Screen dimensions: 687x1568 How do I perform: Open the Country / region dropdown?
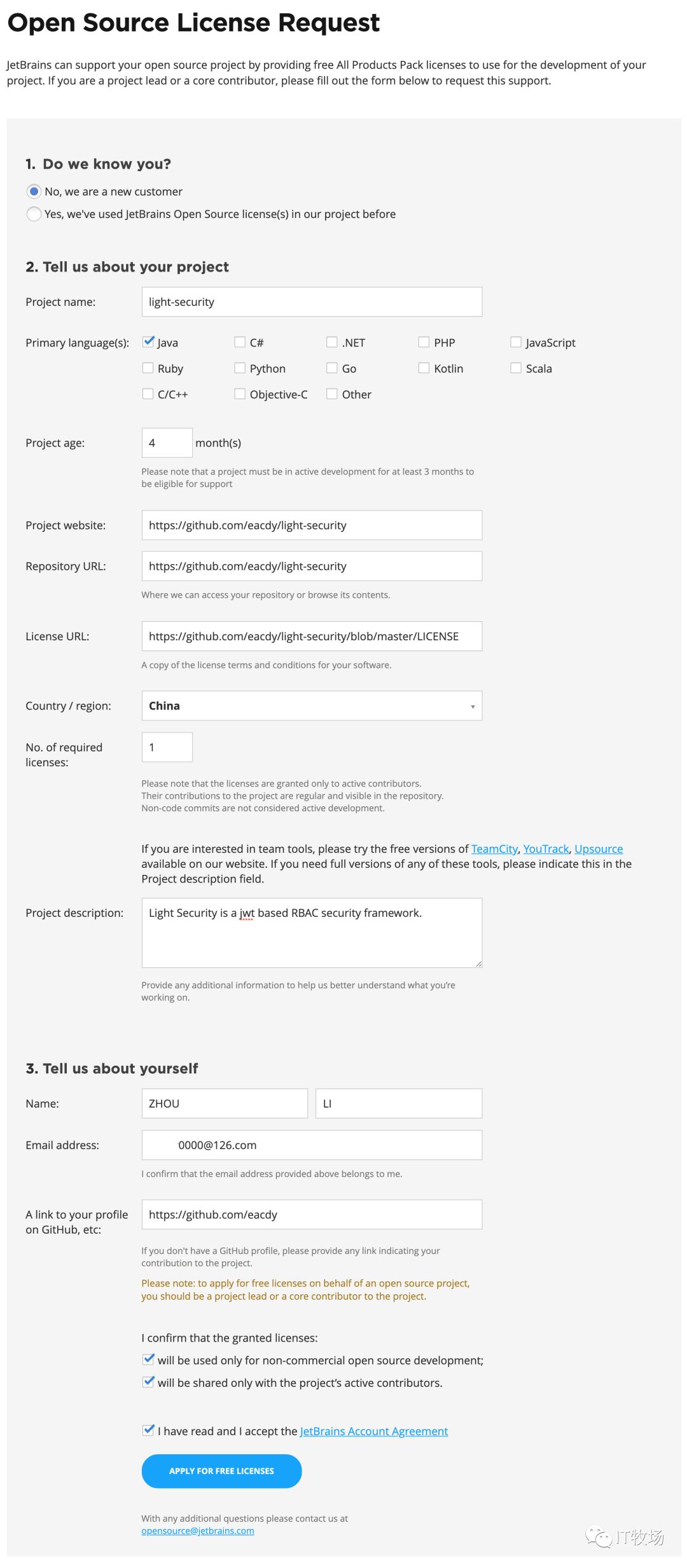pyautogui.click(x=312, y=706)
